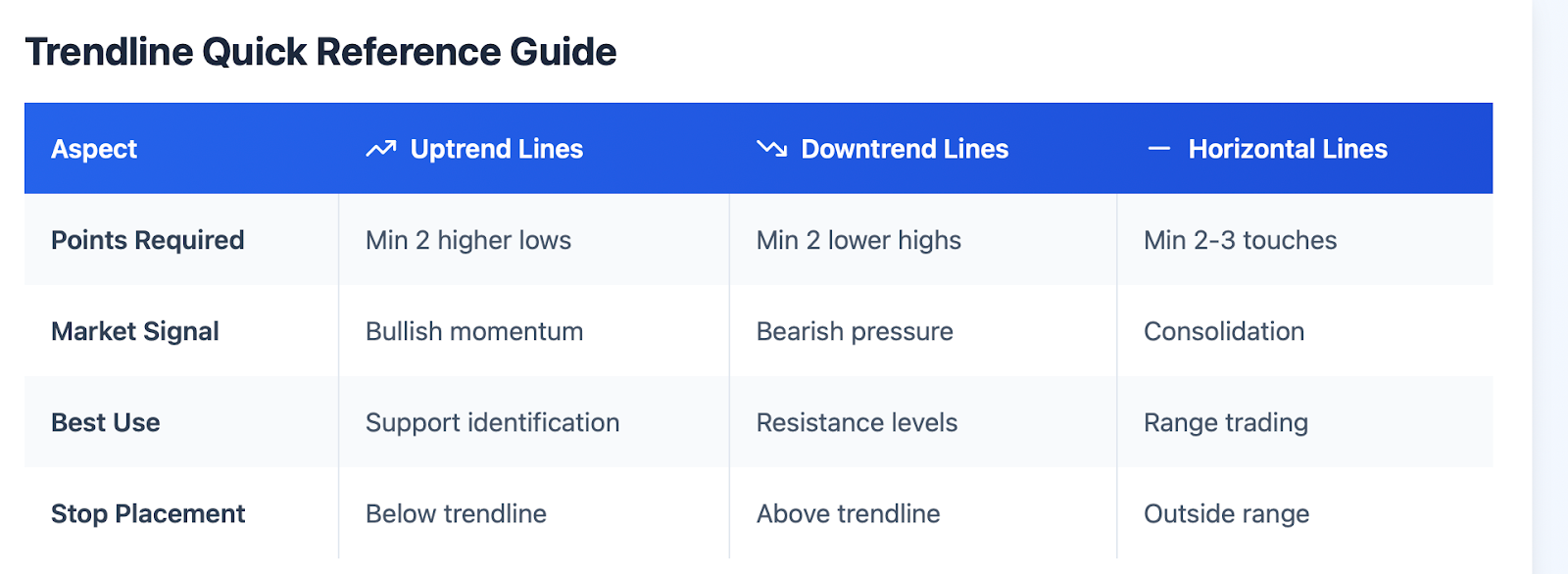Click the Market Signal row label
This screenshot has height=574, width=1568.
[x=134, y=331]
